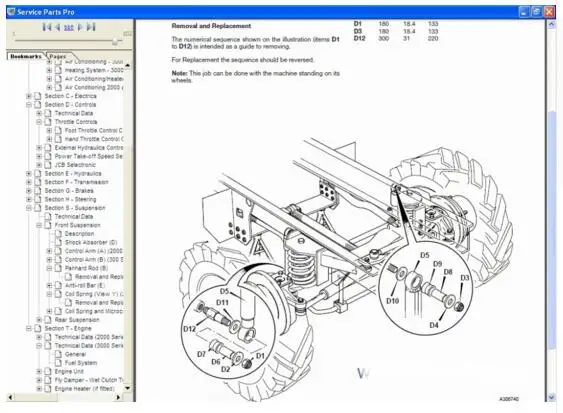Click page icon beside JCB Selectronic
Image resolution: width=563 pixels, height=413 pixels.
48,165
